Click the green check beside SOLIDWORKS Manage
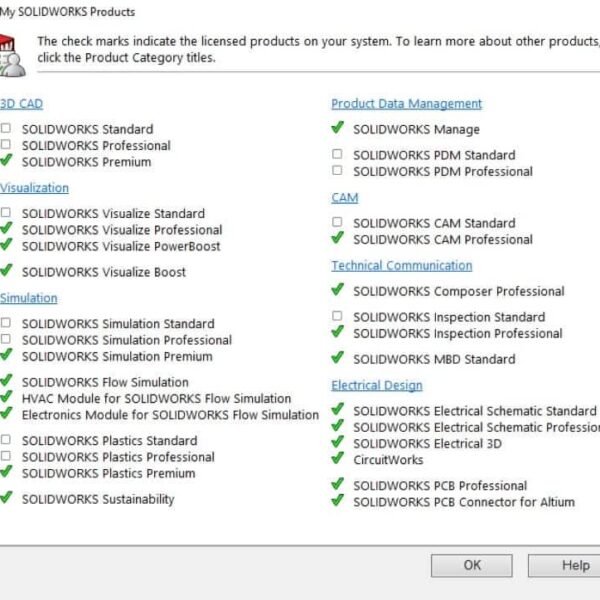The image size is (600, 600). [338, 128]
